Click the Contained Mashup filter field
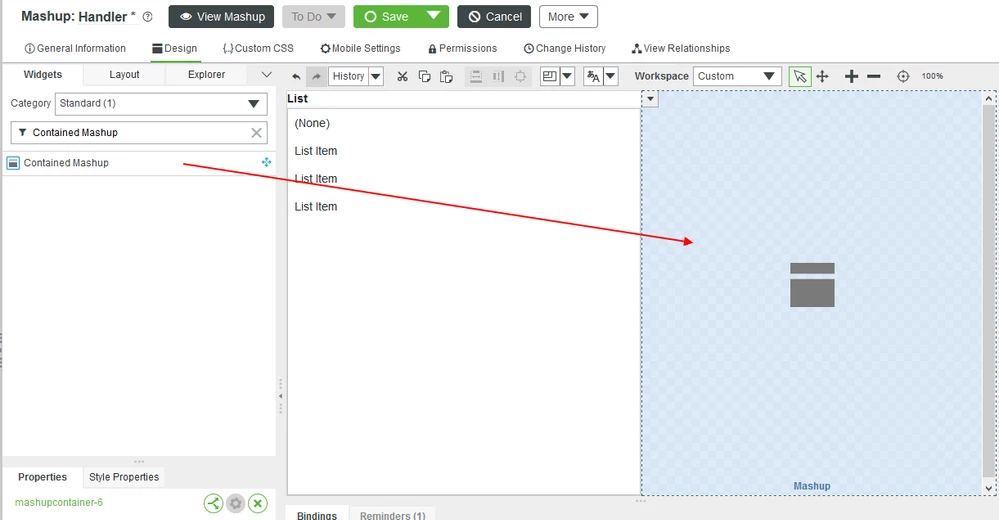Viewport: 999px width, 520px height. 138,133
